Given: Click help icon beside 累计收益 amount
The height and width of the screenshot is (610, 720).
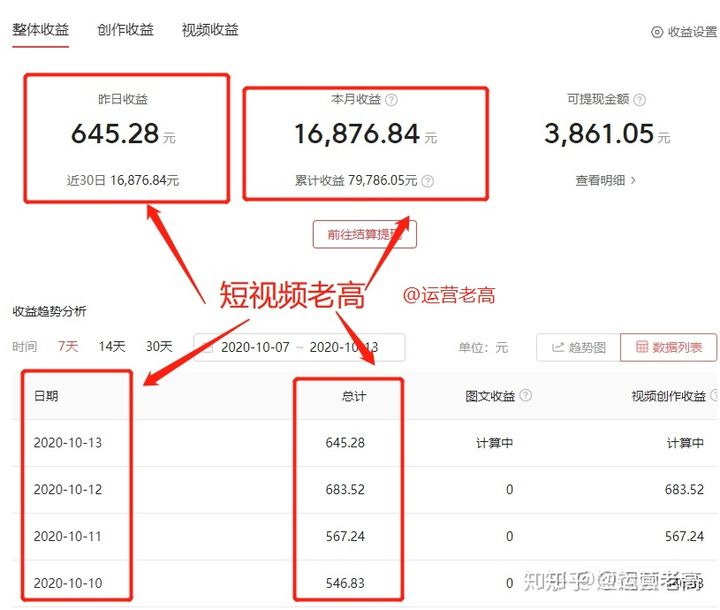Looking at the screenshot, I should (428, 181).
